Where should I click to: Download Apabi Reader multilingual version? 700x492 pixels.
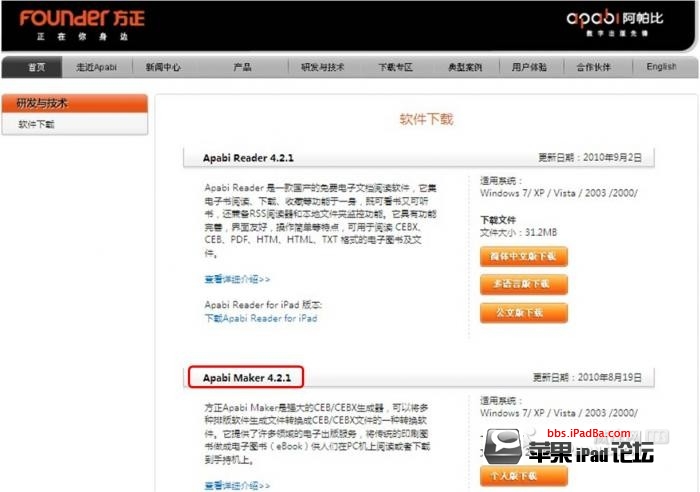[524, 284]
